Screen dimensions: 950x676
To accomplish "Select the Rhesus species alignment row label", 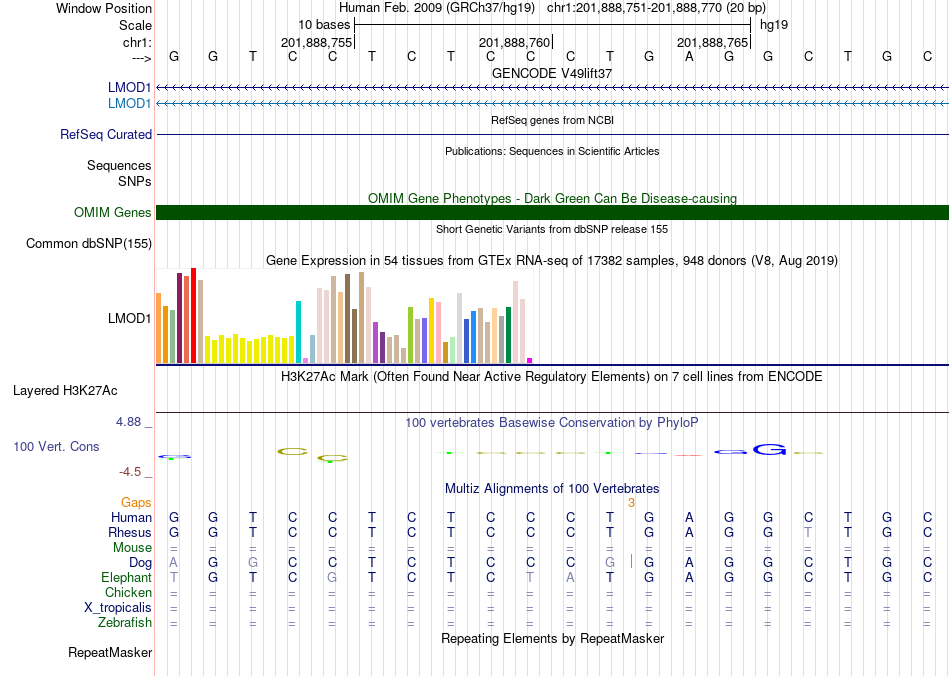I will [x=130, y=532].
